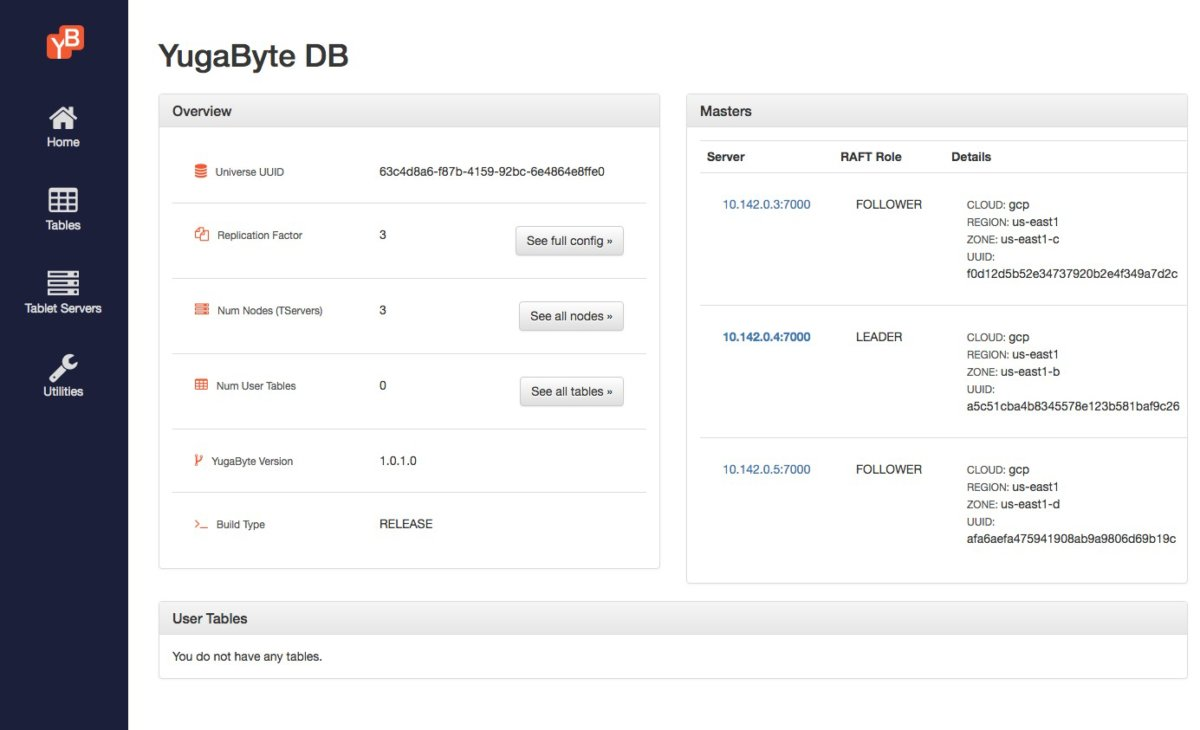This screenshot has width=1200, height=730.
Task: Click the YugaByte DB page heading
Action: coord(253,56)
